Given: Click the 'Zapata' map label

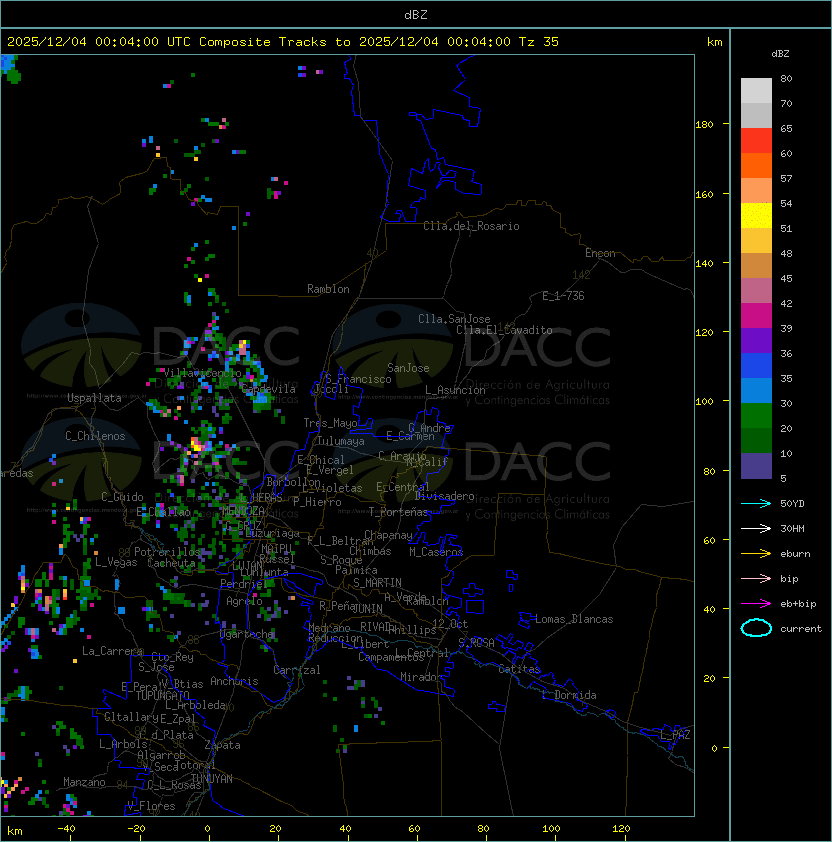Looking at the screenshot, I should click(222, 745).
